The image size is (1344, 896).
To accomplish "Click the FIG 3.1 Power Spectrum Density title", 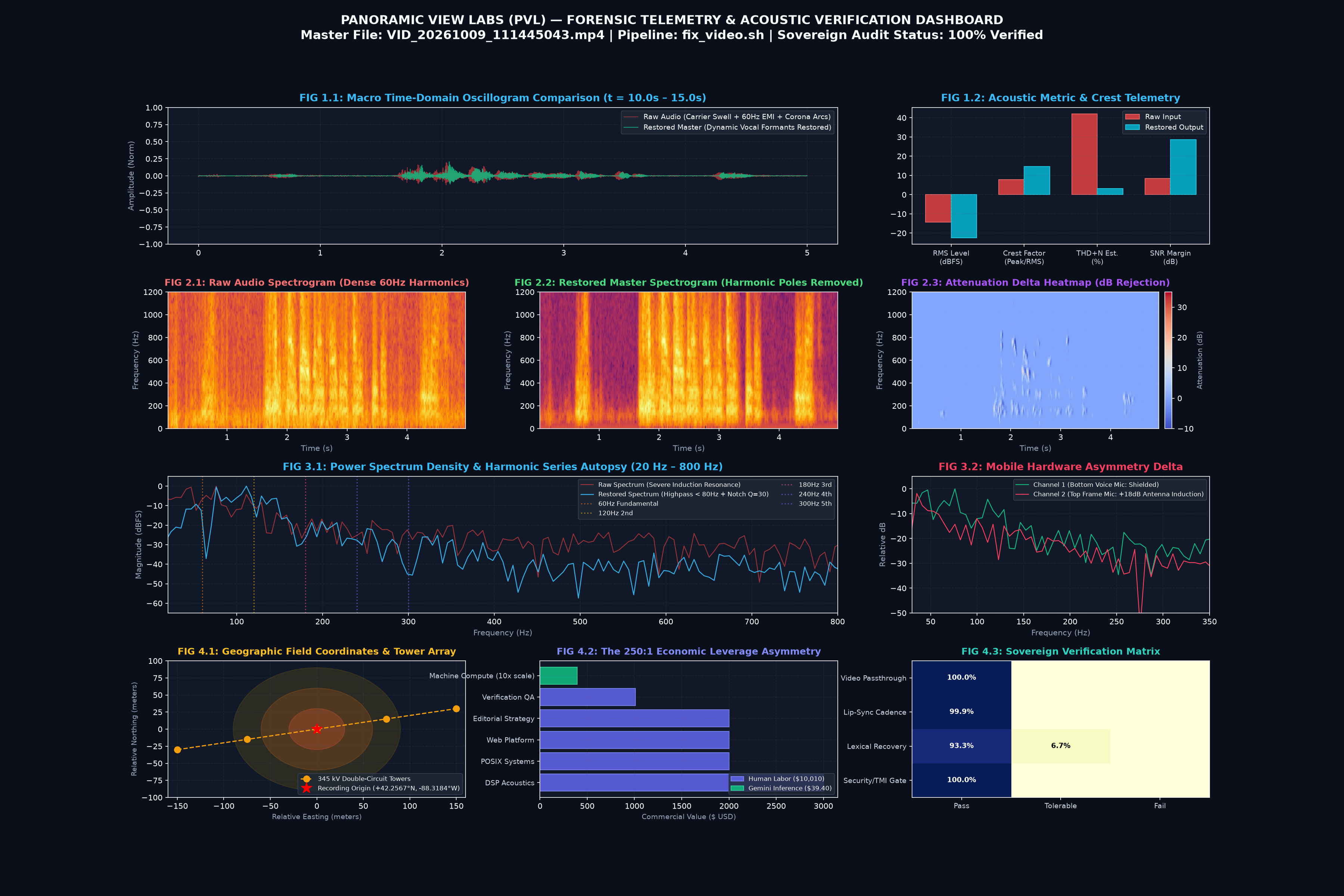I will click(503, 467).
